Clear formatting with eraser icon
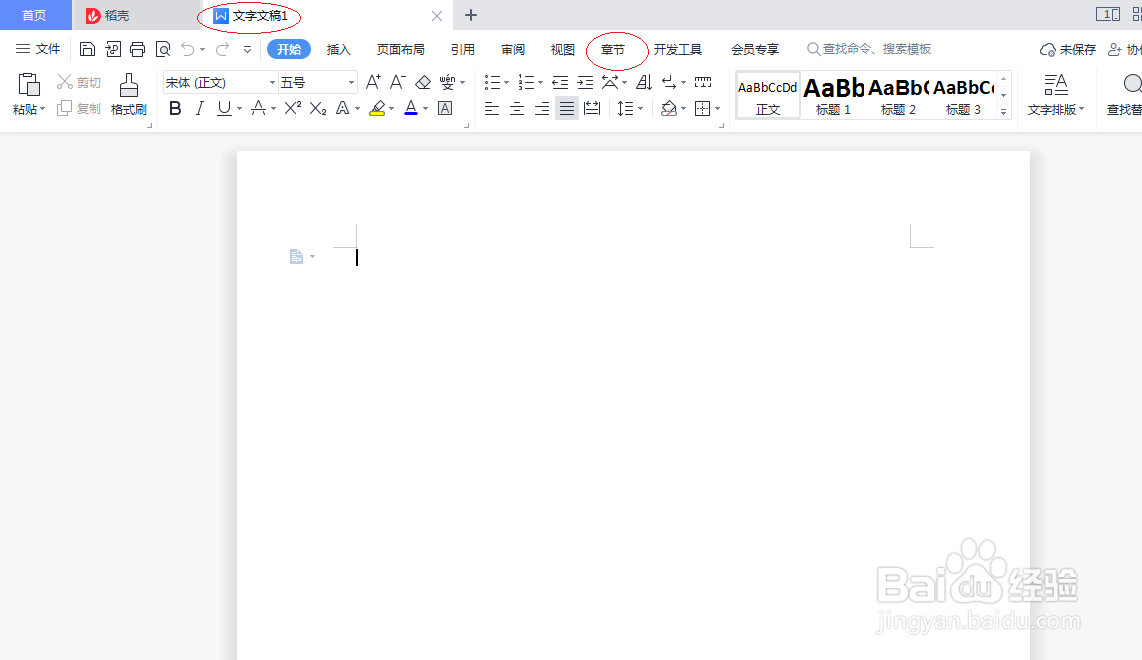 [423, 82]
